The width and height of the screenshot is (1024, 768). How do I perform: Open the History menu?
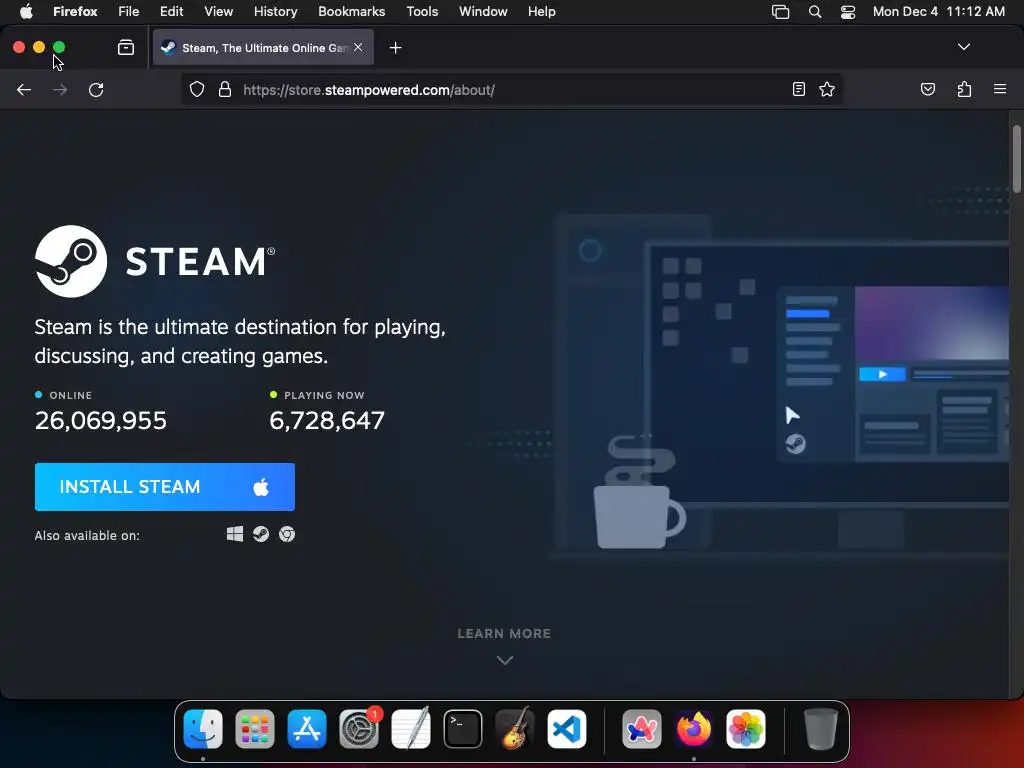pos(275,11)
